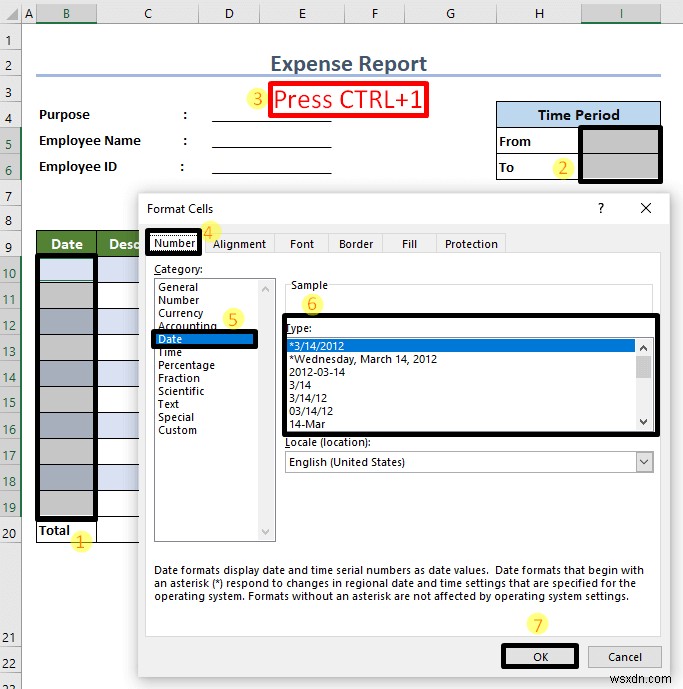Select Accounting category
683x689 pixels.
187,326
